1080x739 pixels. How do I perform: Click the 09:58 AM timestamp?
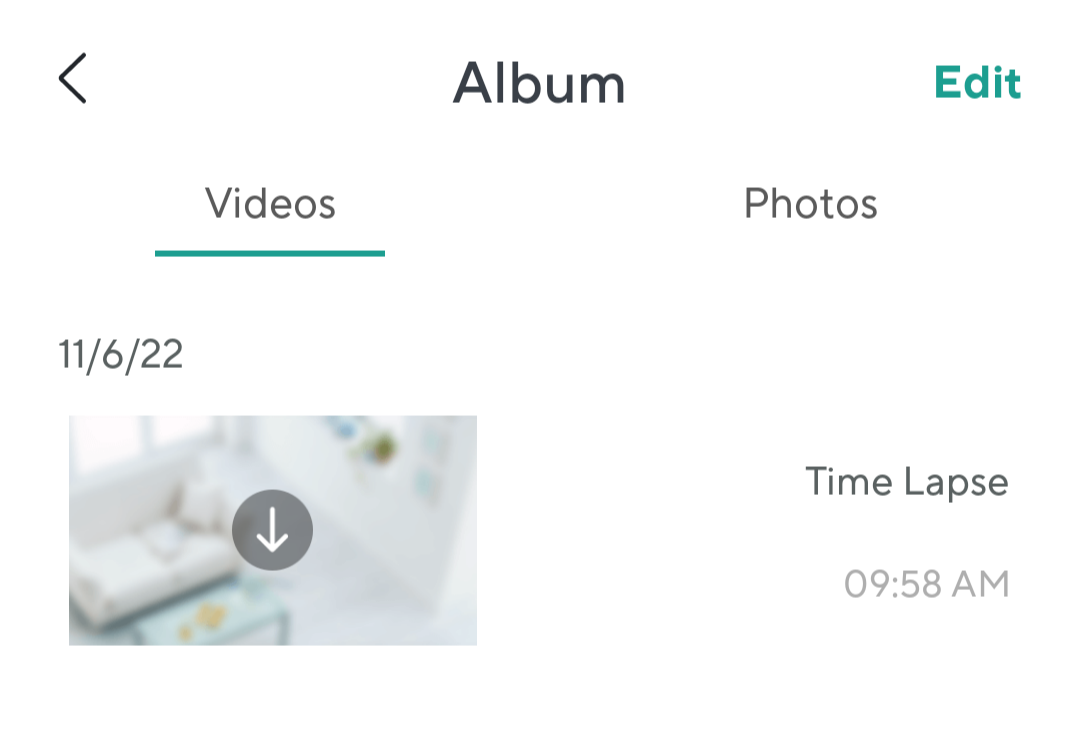click(926, 584)
